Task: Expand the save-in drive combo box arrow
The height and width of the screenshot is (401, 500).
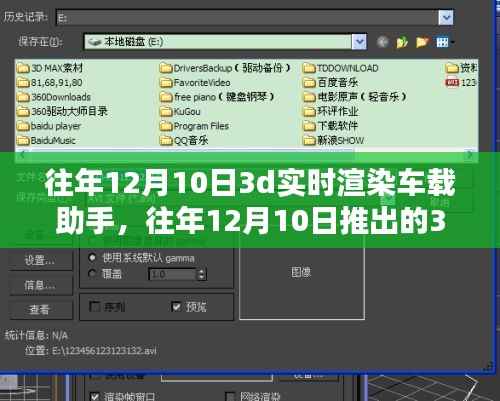Action: (359, 42)
